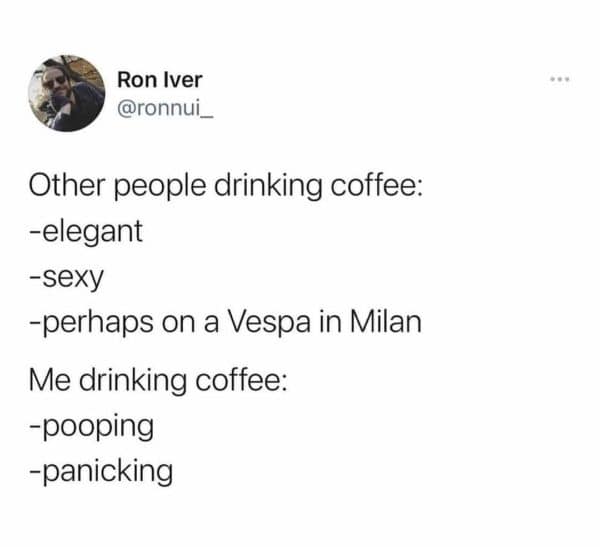Click the "-panicking" list line
The image size is (600, 547).
(x=101, y=473)
